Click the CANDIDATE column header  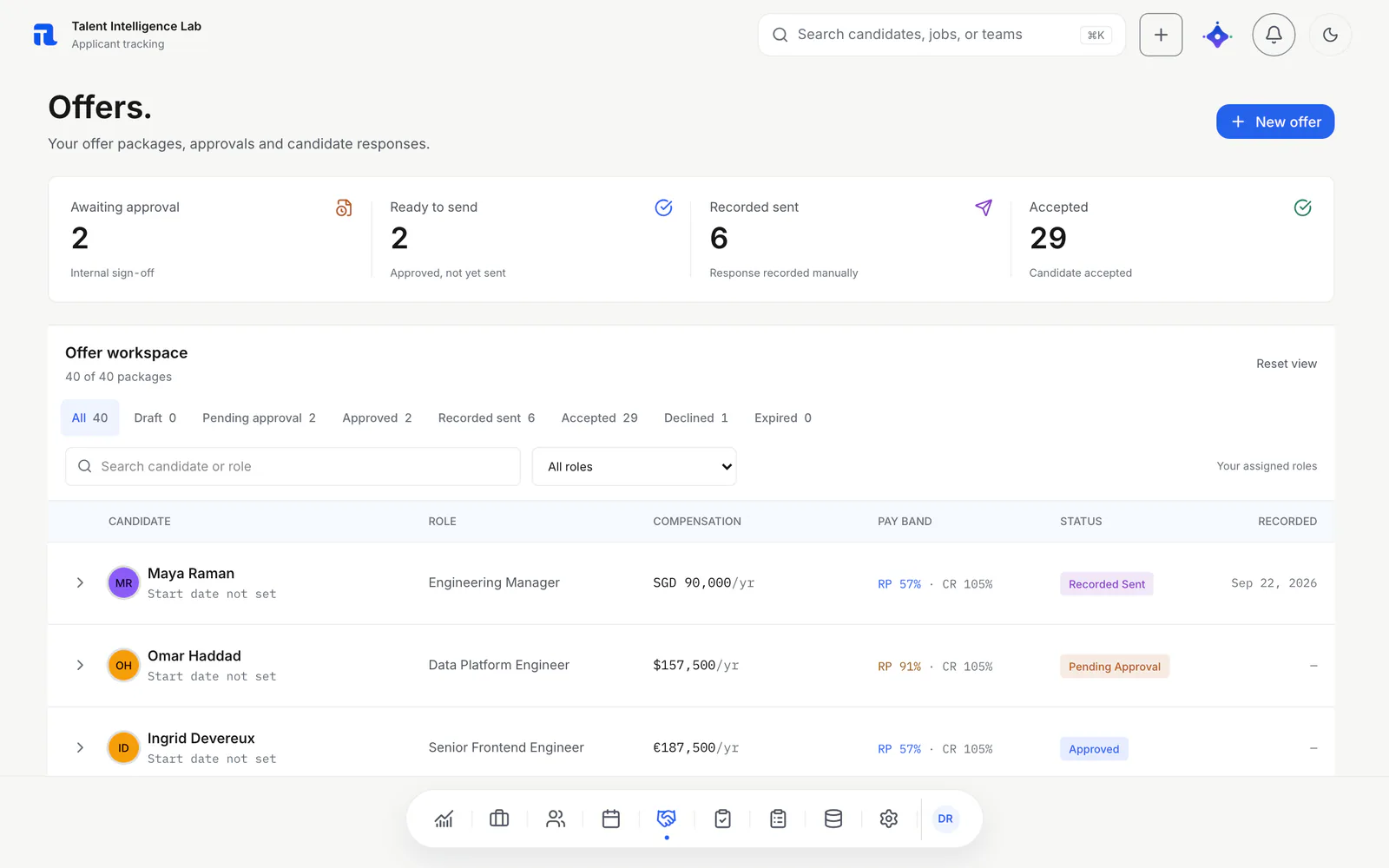[x=140, y=522]
